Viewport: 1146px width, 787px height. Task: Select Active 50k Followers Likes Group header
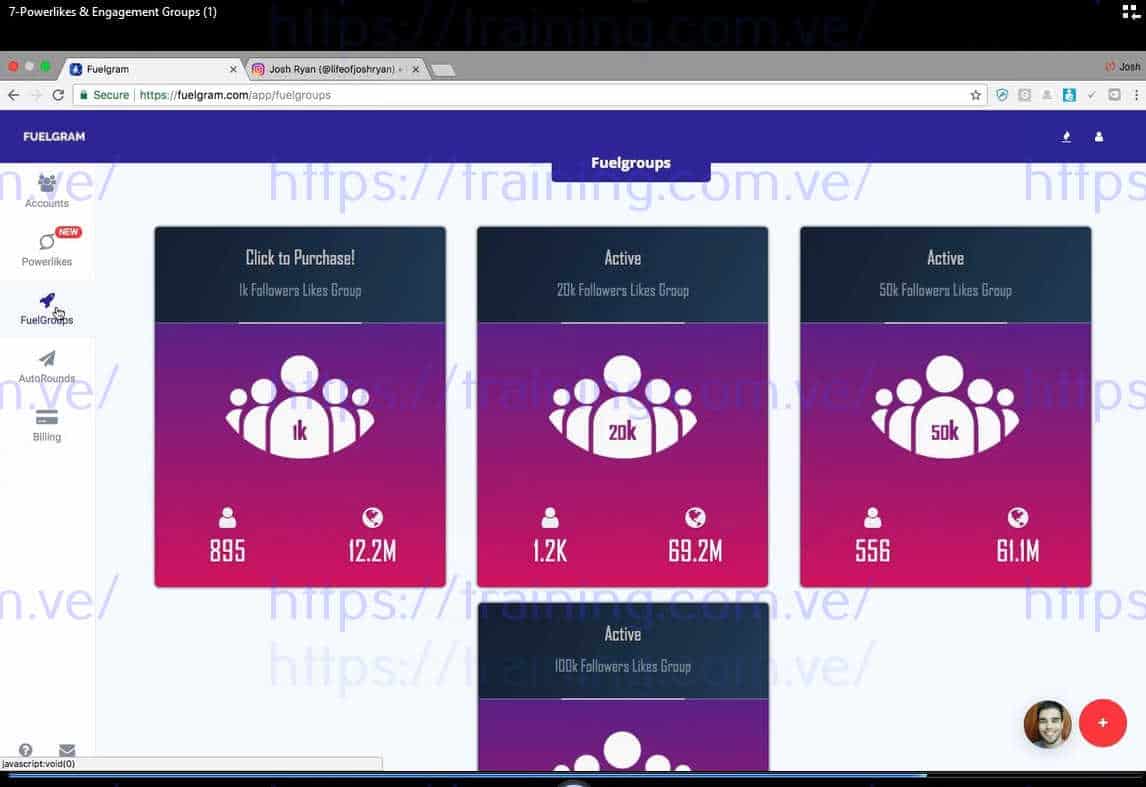[945, 275]
